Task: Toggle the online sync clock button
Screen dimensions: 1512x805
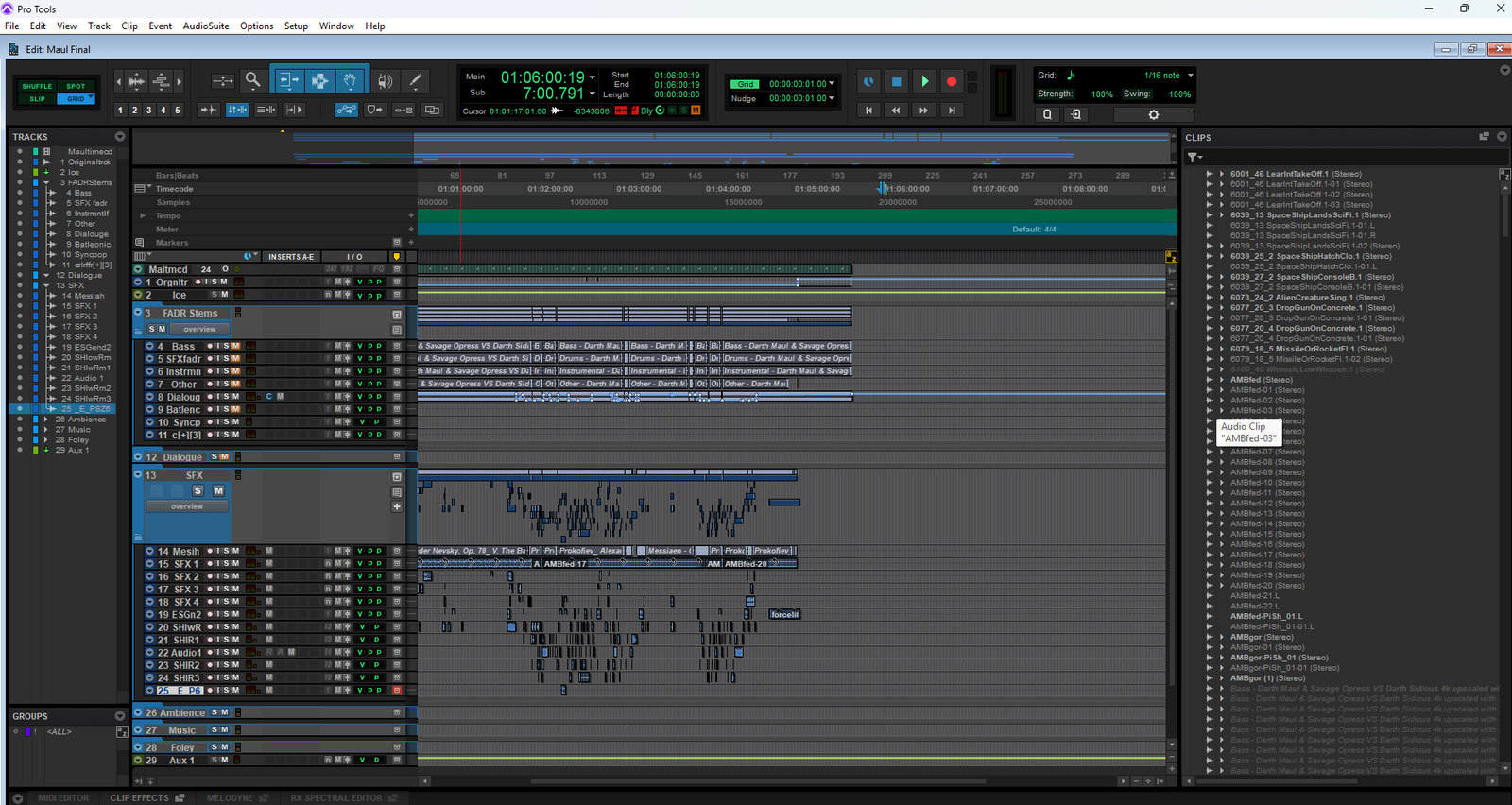Action: (x=868, y=82)
